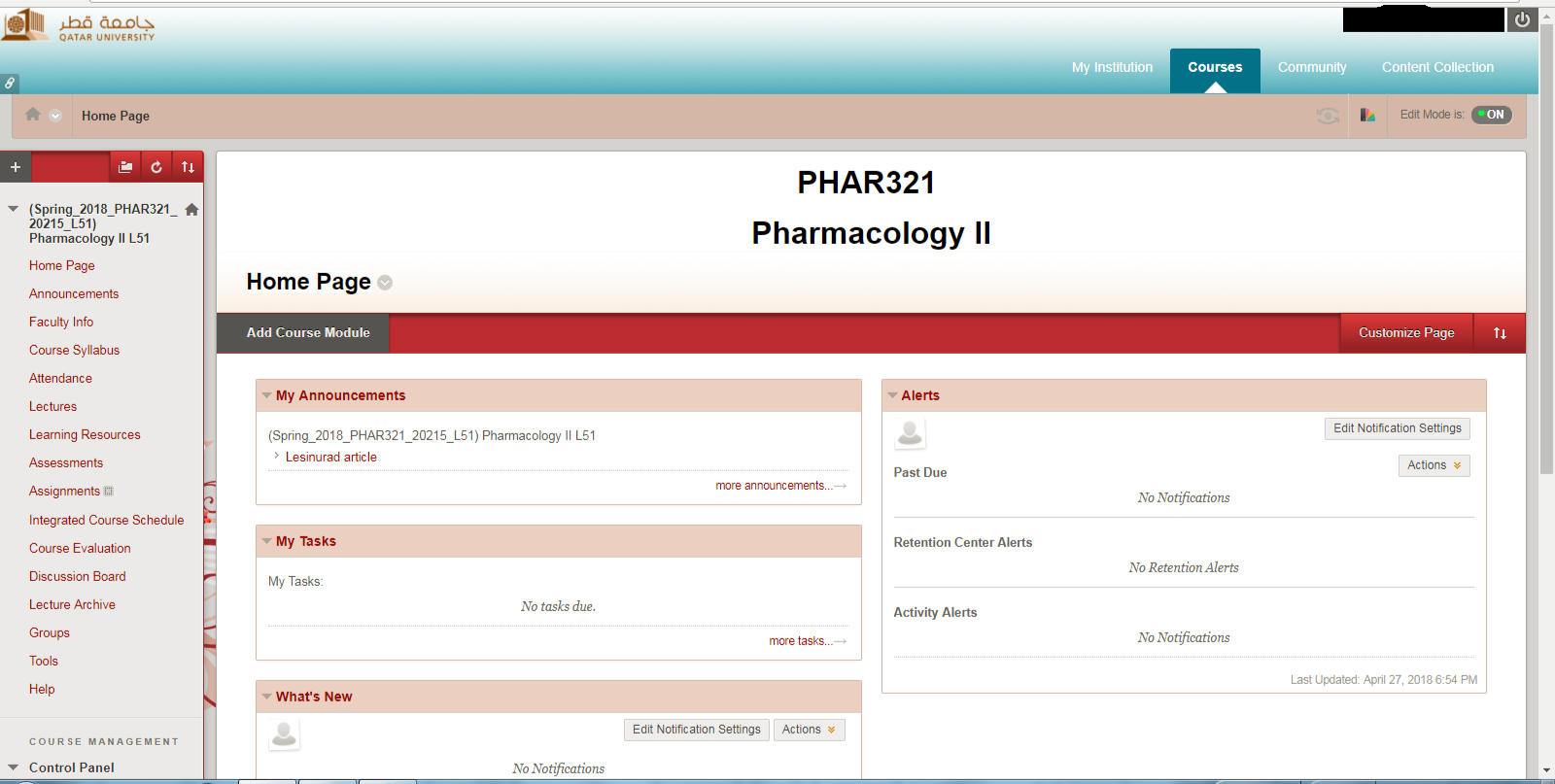This screenshot has width=1555, height=784.
Task: Open folder view of course menu
Action: [x=125, y=167]
